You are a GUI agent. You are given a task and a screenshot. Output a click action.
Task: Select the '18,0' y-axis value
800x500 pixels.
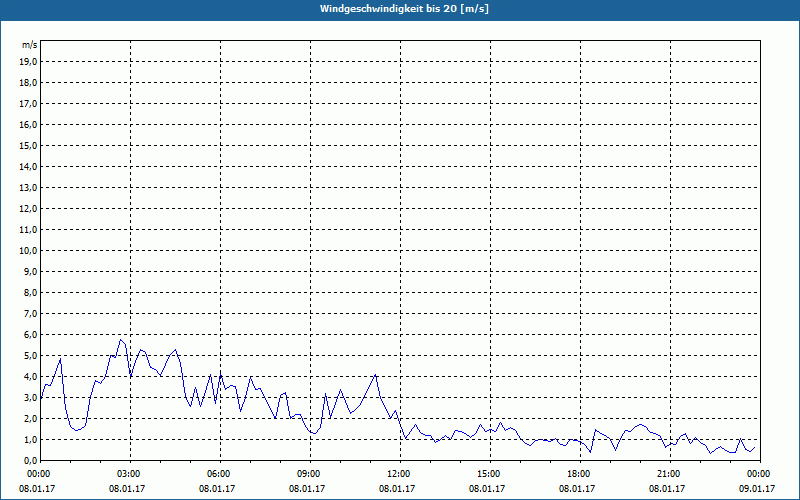click(28, 83)
